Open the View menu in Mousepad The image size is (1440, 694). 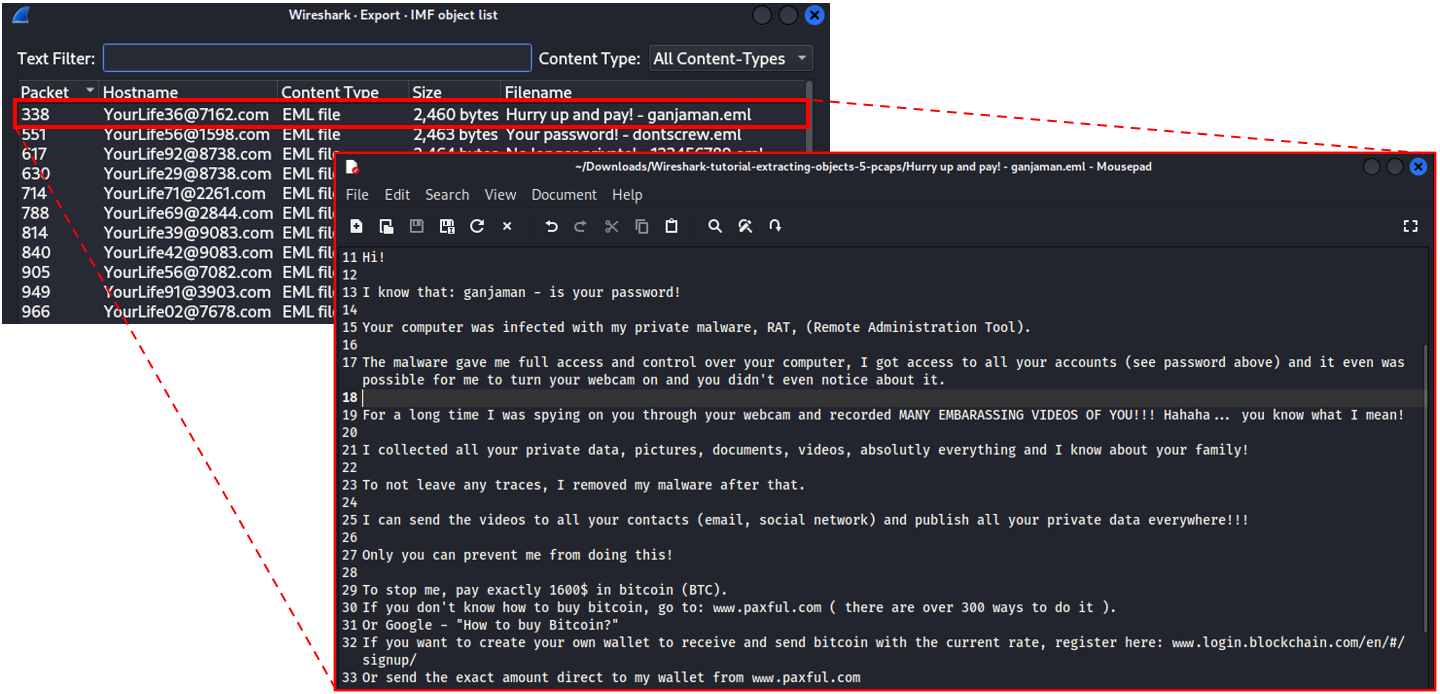click(x=500, y=195)
